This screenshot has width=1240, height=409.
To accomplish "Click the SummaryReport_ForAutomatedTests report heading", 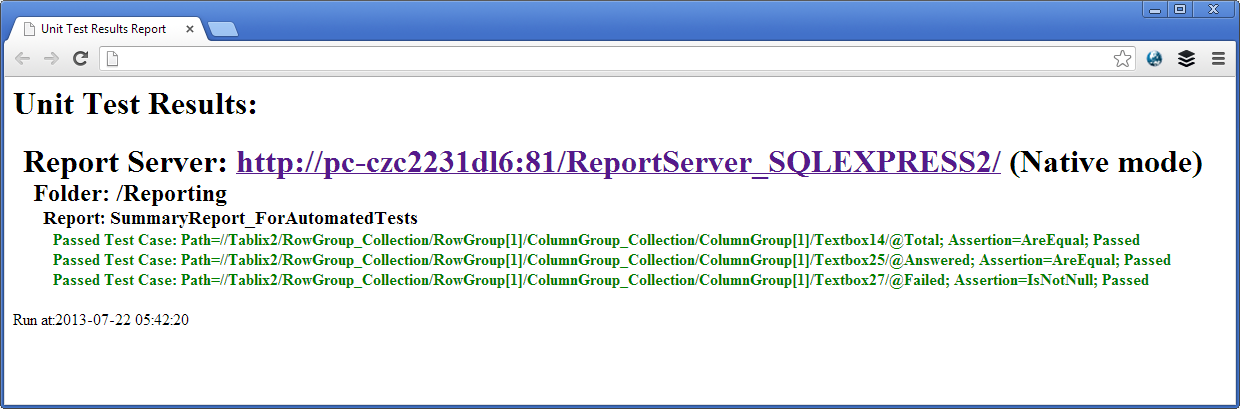I will tap(230, 217).
